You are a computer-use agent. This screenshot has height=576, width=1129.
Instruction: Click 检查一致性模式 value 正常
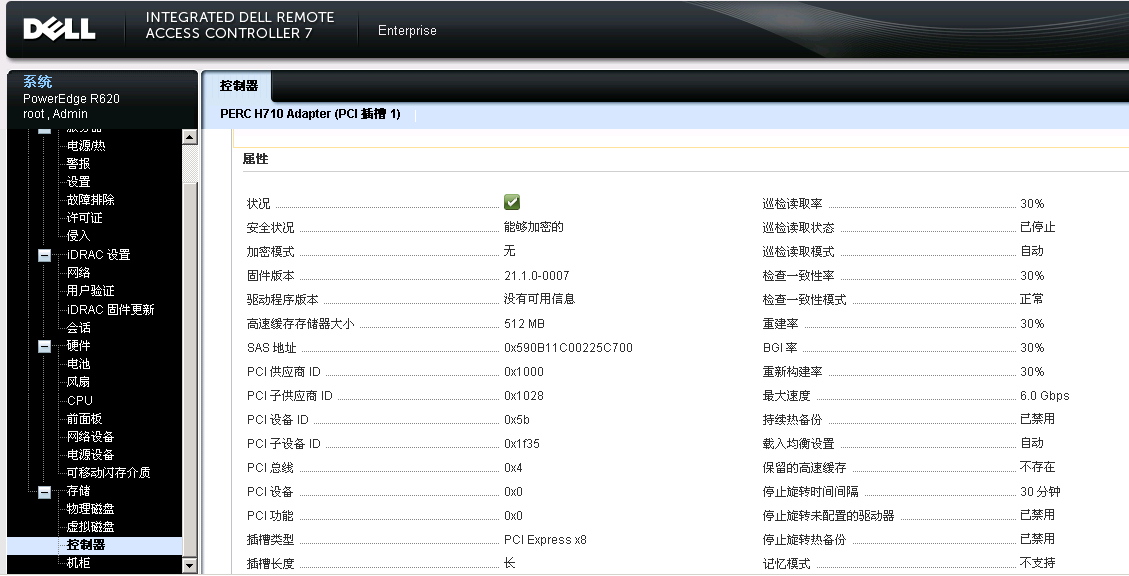(x=1032, y=299)
